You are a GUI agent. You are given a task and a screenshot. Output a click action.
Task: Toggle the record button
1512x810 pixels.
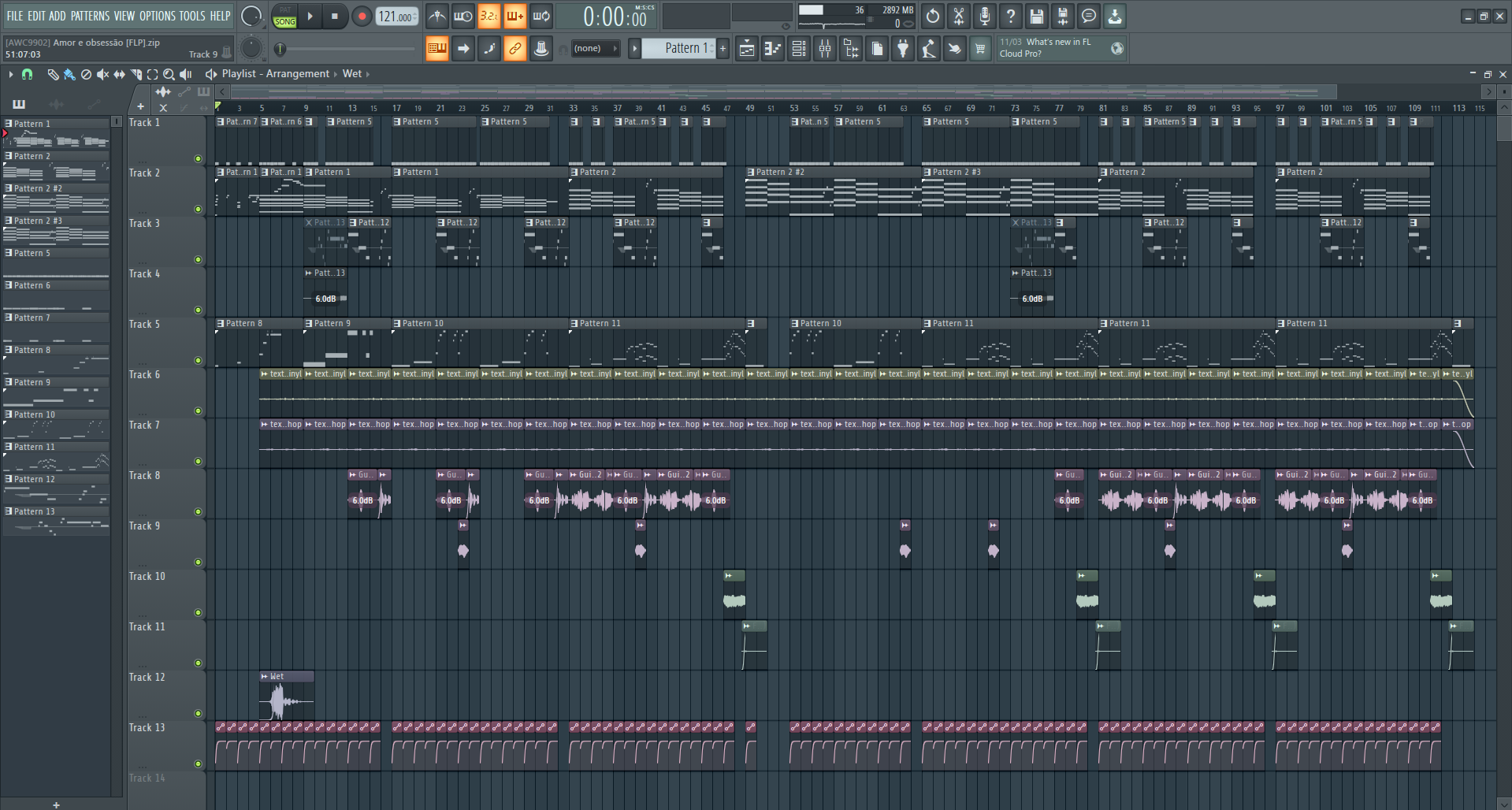pyautogui.click(x=362, y=16)
